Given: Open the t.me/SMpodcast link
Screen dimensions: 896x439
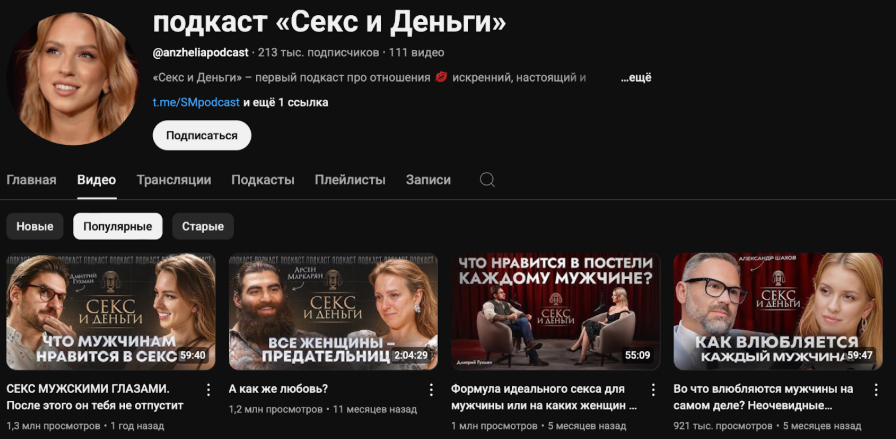Looking at the screenshot, I should tap(196, 103).
